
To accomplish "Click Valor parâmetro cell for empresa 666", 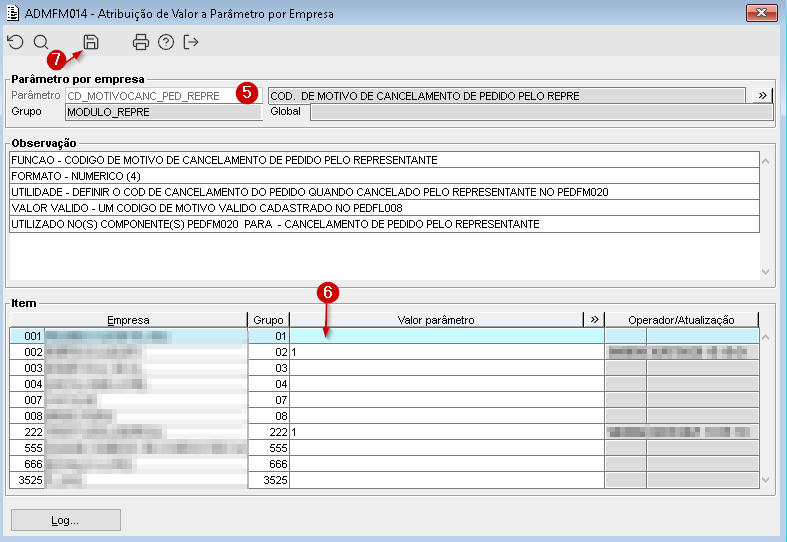I will (x=447, y=464).
